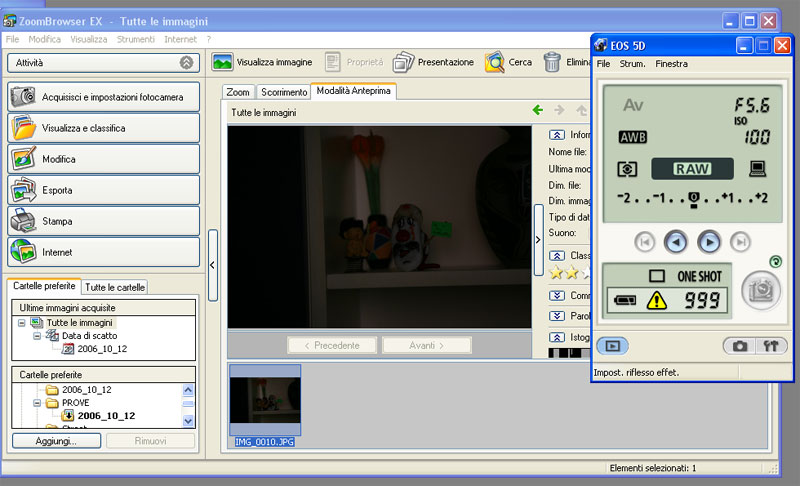The width and height of the screenshot is (800, 486).
Task: Collapse the Istogramma section chevron
Action: point(557,337)
